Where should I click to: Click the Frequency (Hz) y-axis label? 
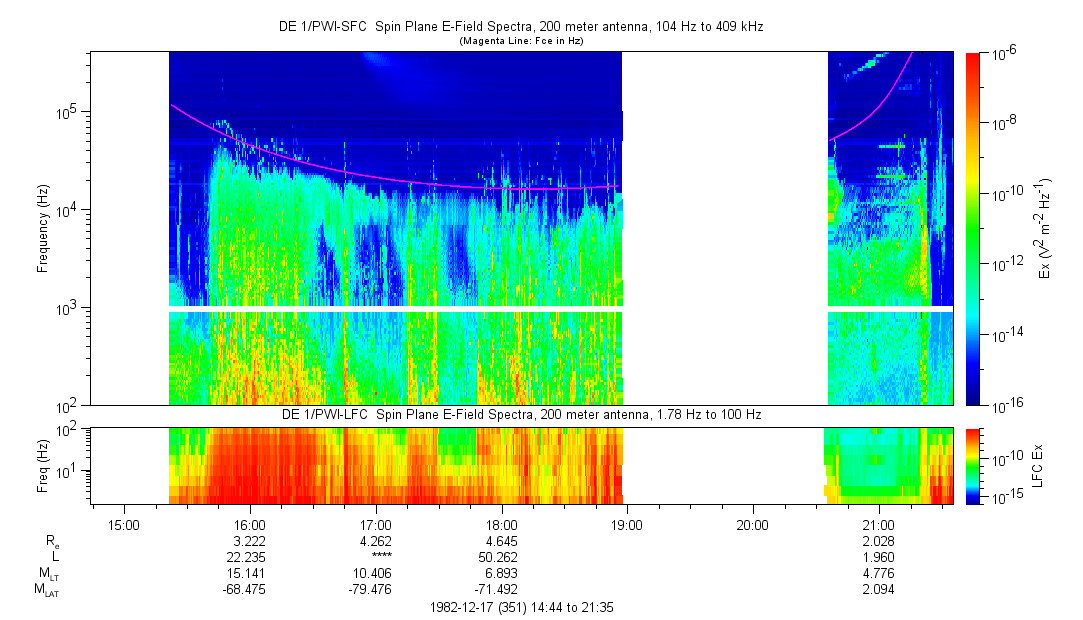coord(43,229)
